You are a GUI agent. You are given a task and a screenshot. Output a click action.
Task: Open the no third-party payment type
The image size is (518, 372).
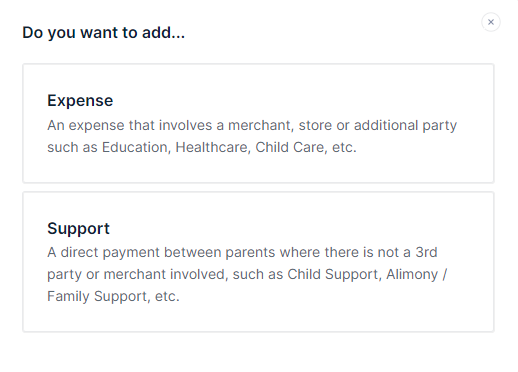tap(258, 262)
